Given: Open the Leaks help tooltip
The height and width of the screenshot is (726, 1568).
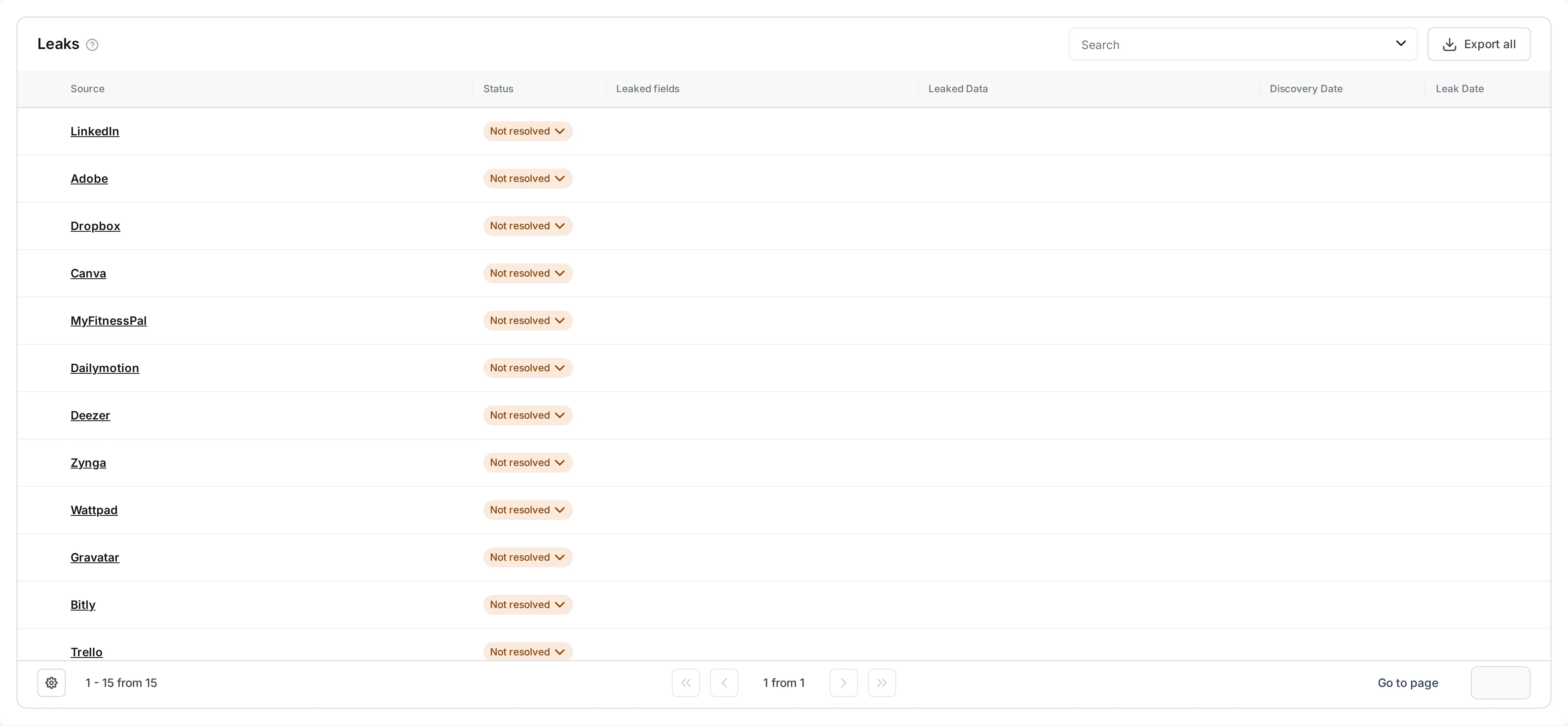Looking at the screenshot, I should click(92, 44).
